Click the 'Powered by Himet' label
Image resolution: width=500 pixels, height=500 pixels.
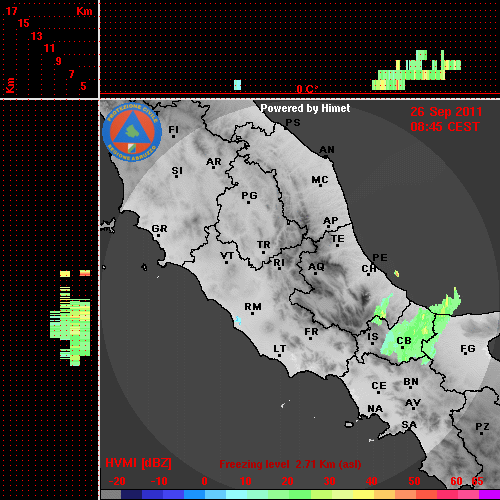coord(305,108)
